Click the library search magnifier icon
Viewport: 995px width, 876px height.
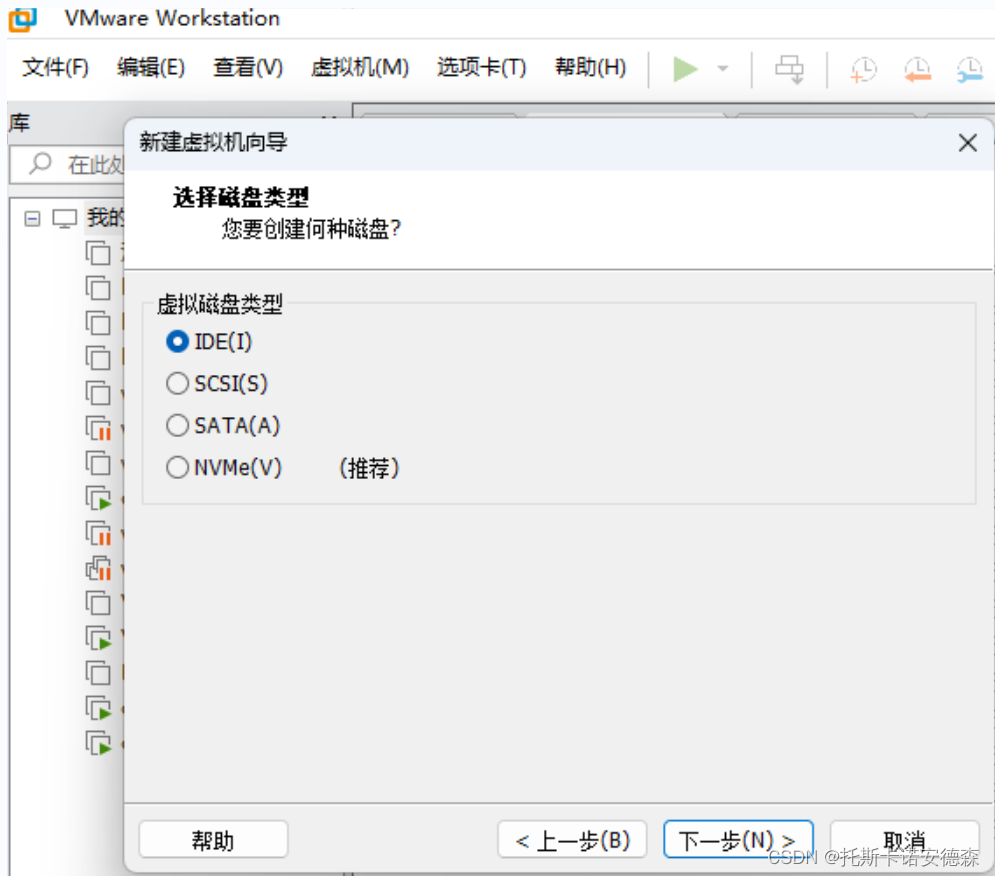[x=40, y=163]
